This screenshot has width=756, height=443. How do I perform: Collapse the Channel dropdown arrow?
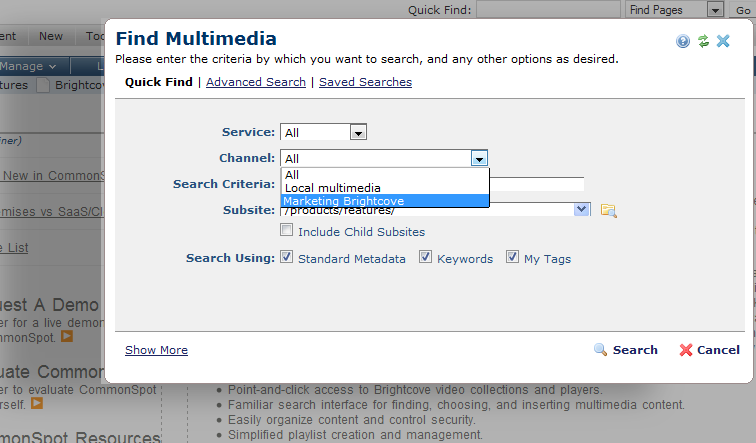pyautogui.click(x=479, y=158)
